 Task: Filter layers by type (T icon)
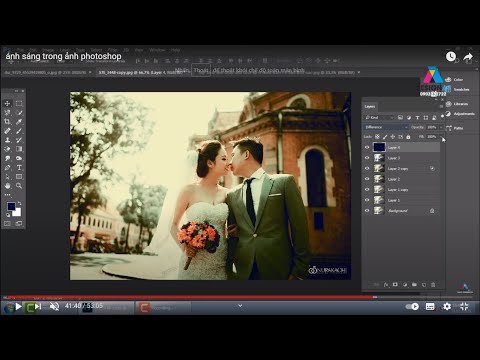[417, 117]
